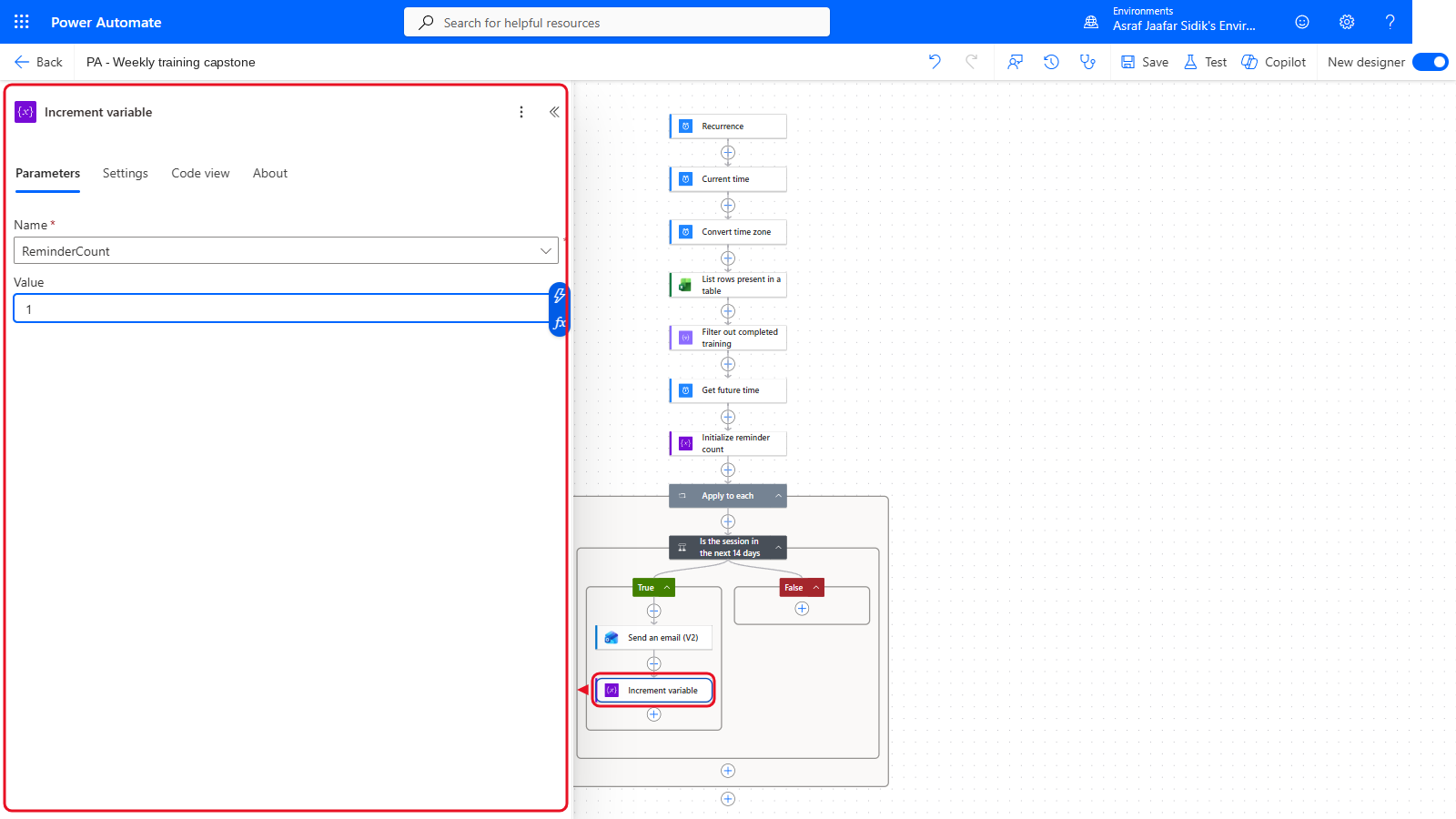Select the Get future time action
The image size is (1456, 819).
pyautogui.click(x=728, y=390)
